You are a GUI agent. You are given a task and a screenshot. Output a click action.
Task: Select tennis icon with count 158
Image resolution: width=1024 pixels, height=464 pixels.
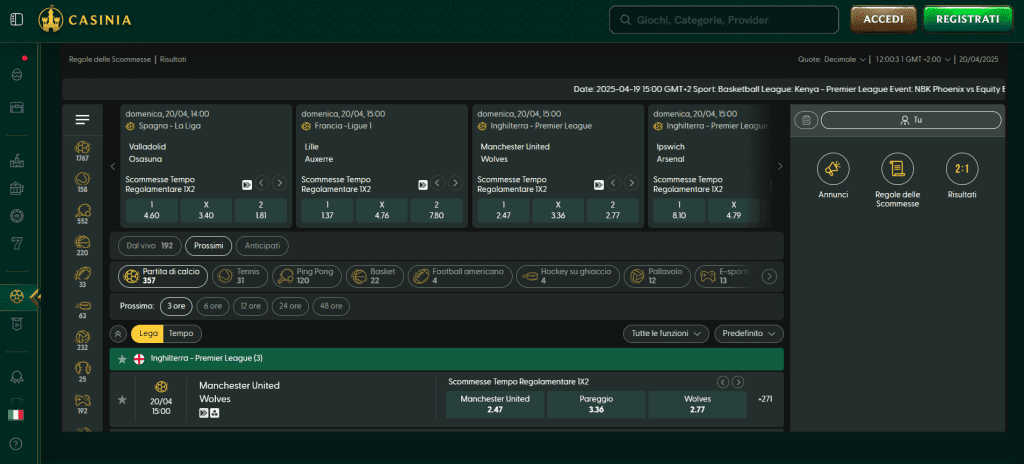83,182
